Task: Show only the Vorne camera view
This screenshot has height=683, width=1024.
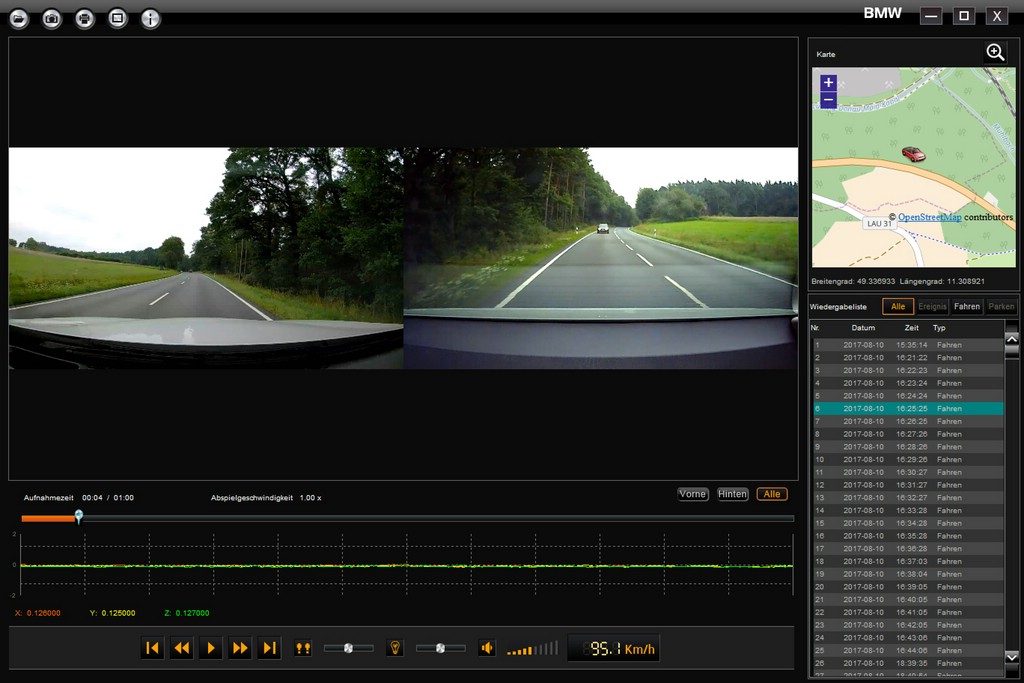Action: (693, 494)
